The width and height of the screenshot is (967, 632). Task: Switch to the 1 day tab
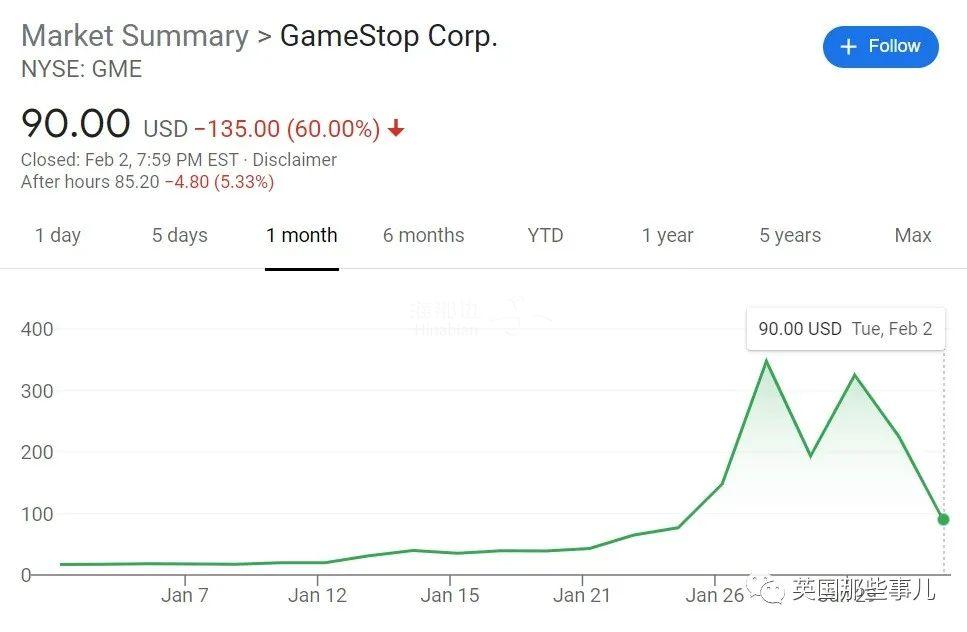click(x=58, y=235)
